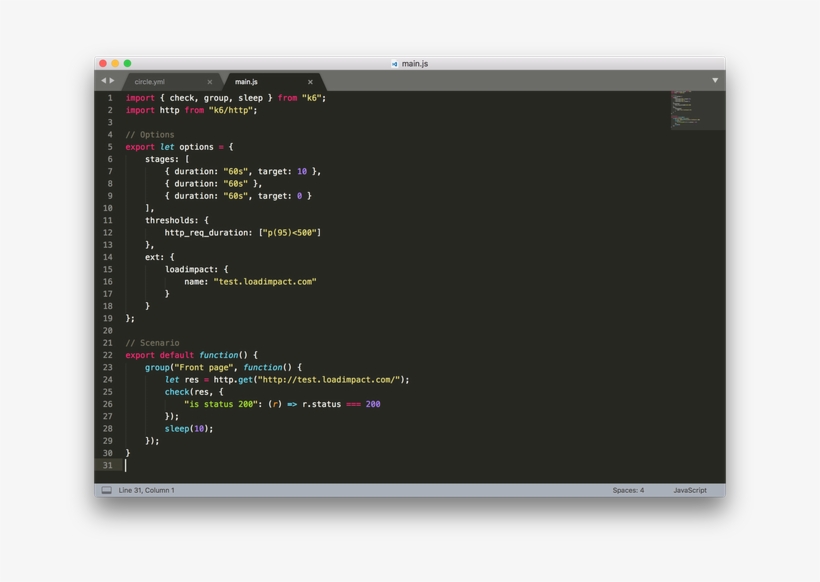Click the Line 31, Column 1 status indicator
Screen dimensions: 820x582
tap(148, 490)
